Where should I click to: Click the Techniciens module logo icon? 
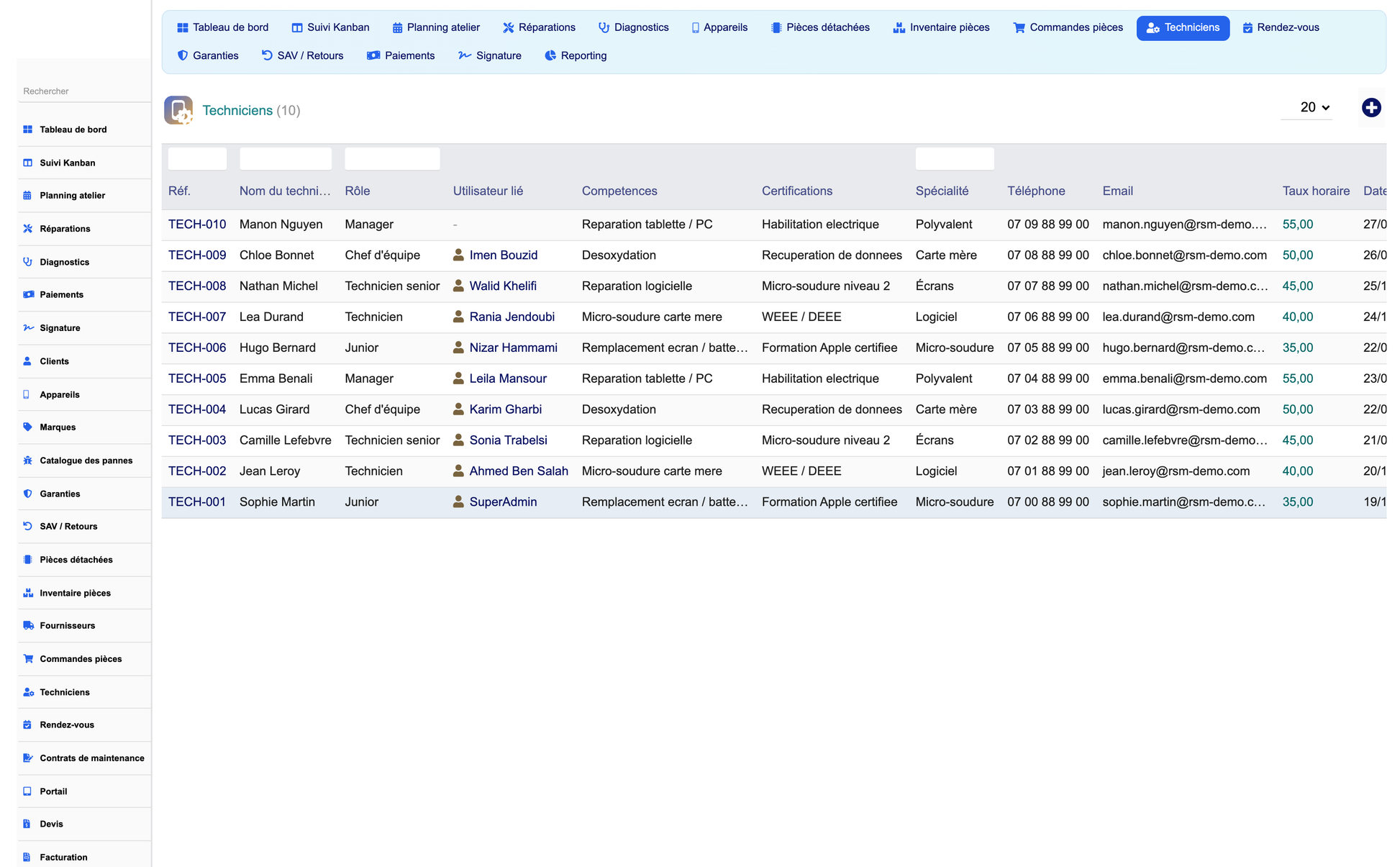[178, 110]
